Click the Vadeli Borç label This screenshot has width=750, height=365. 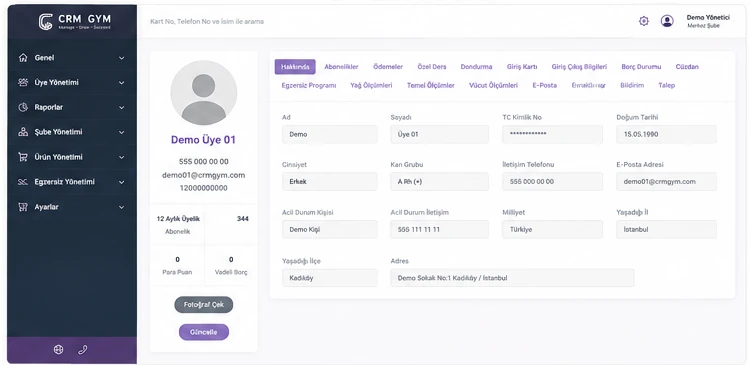pyautogui.click(x=231, y=272)
